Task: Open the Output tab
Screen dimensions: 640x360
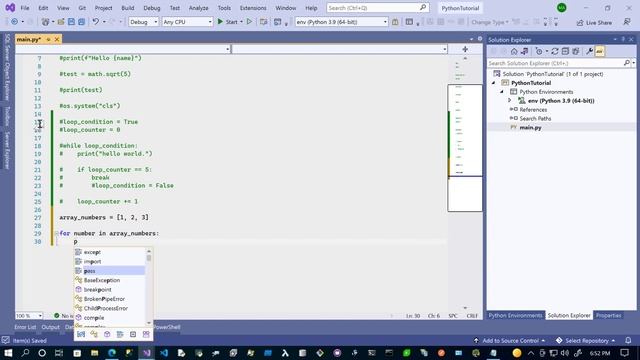Action: [x=51, y=327]
